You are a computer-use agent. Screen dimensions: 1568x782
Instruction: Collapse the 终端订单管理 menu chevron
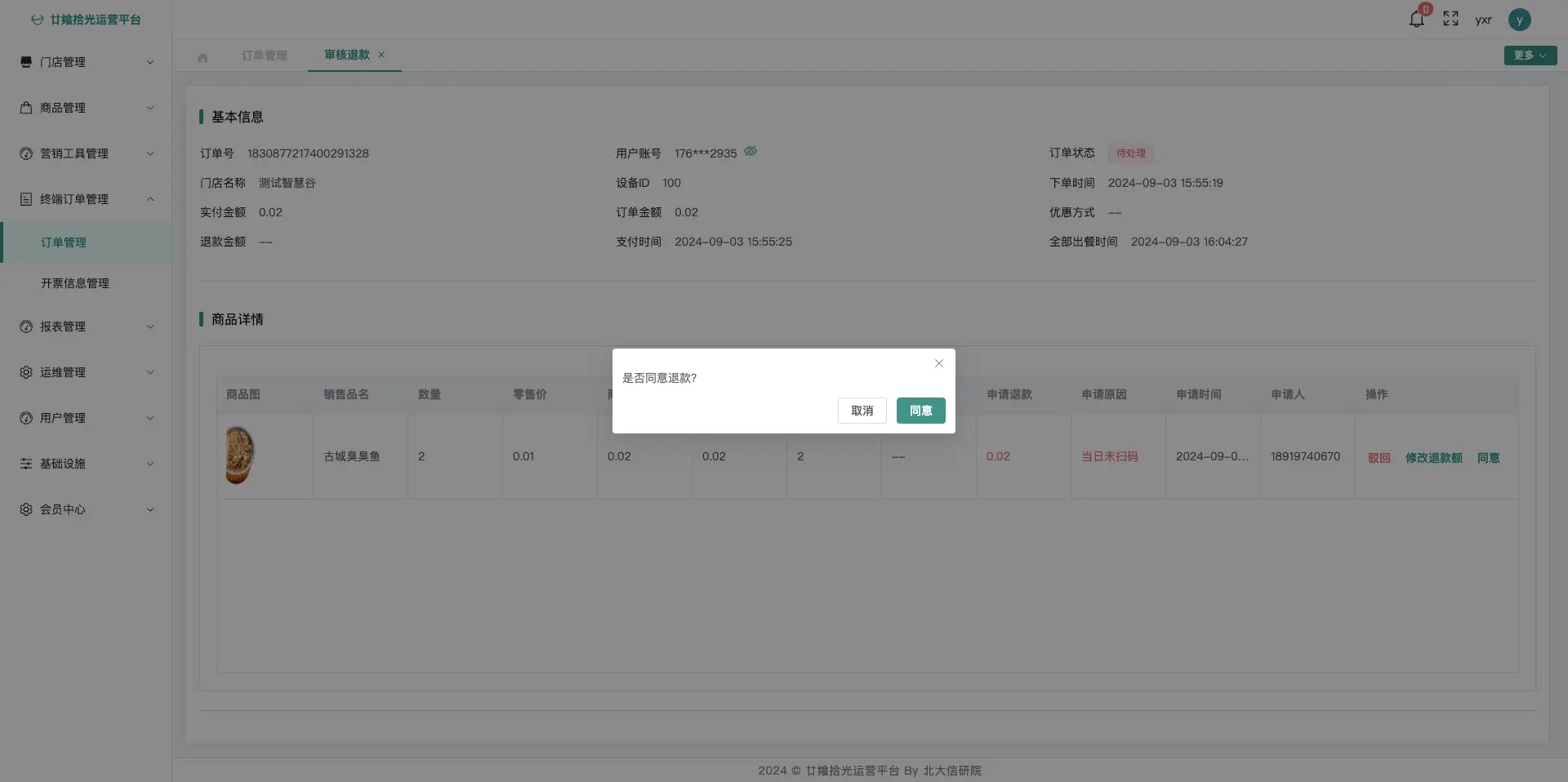tap(150, 199)
